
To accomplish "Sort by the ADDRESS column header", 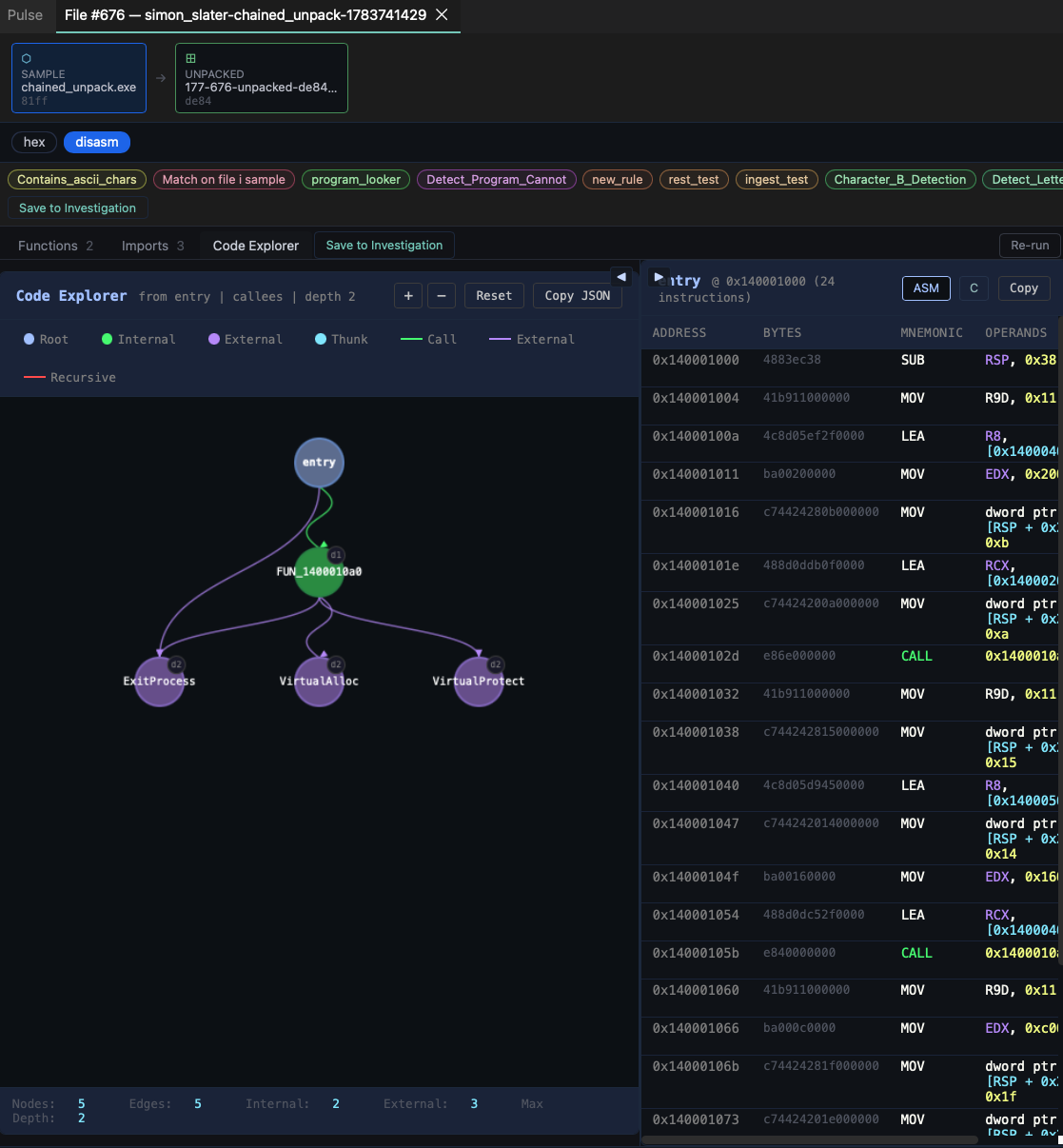I will (679, 333).
